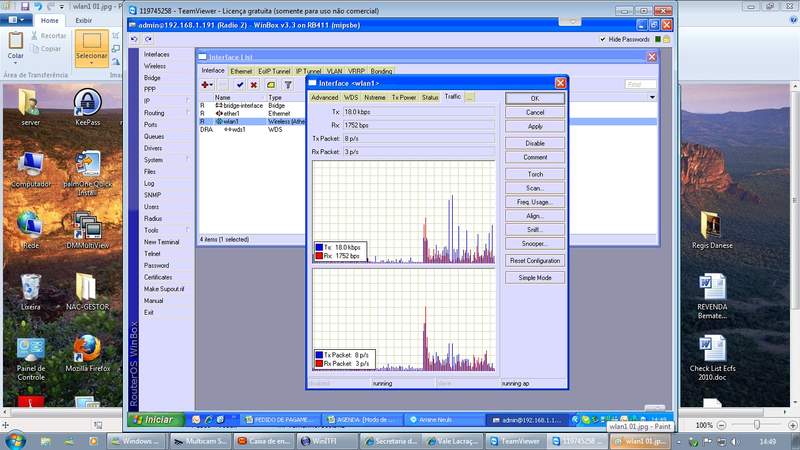Switch to the Tx Power tab
800x450 pixels.
pos(403,98)
